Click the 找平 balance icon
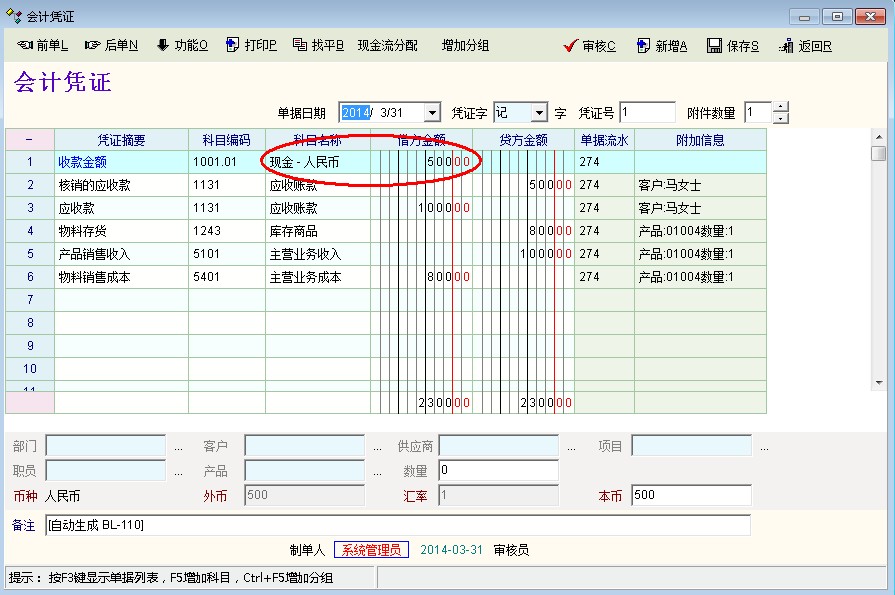The height and width of the screenshot is (595, 895). tap(299, 45)
